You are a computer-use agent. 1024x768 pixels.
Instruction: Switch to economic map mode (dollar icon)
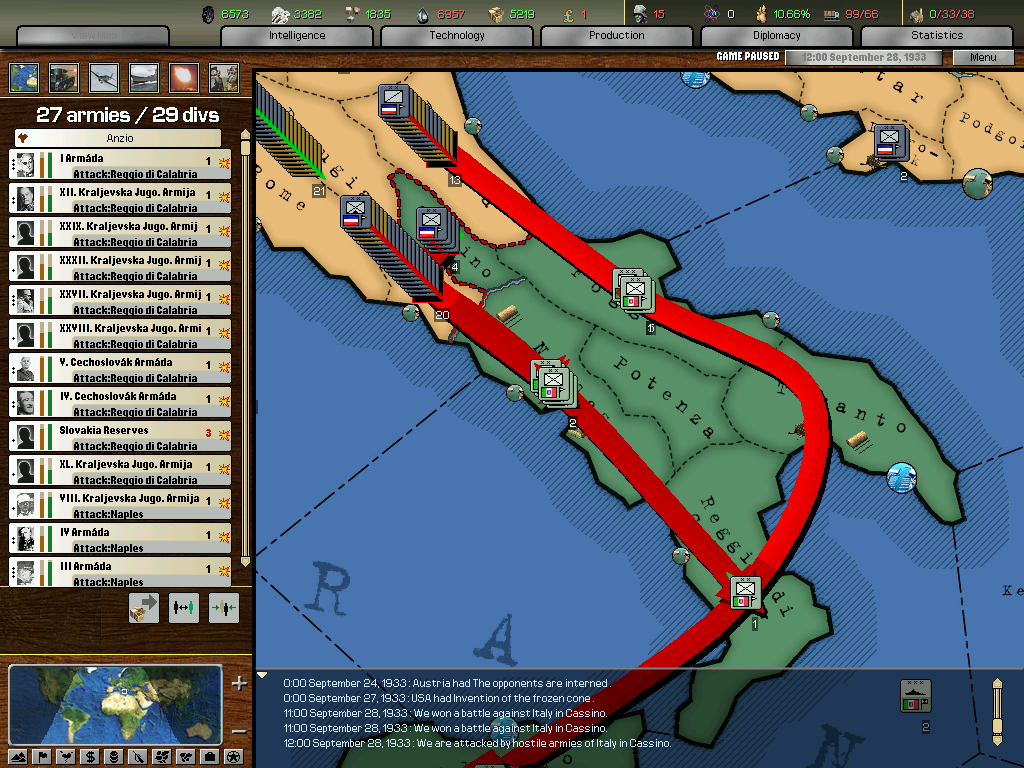(90, 757)
